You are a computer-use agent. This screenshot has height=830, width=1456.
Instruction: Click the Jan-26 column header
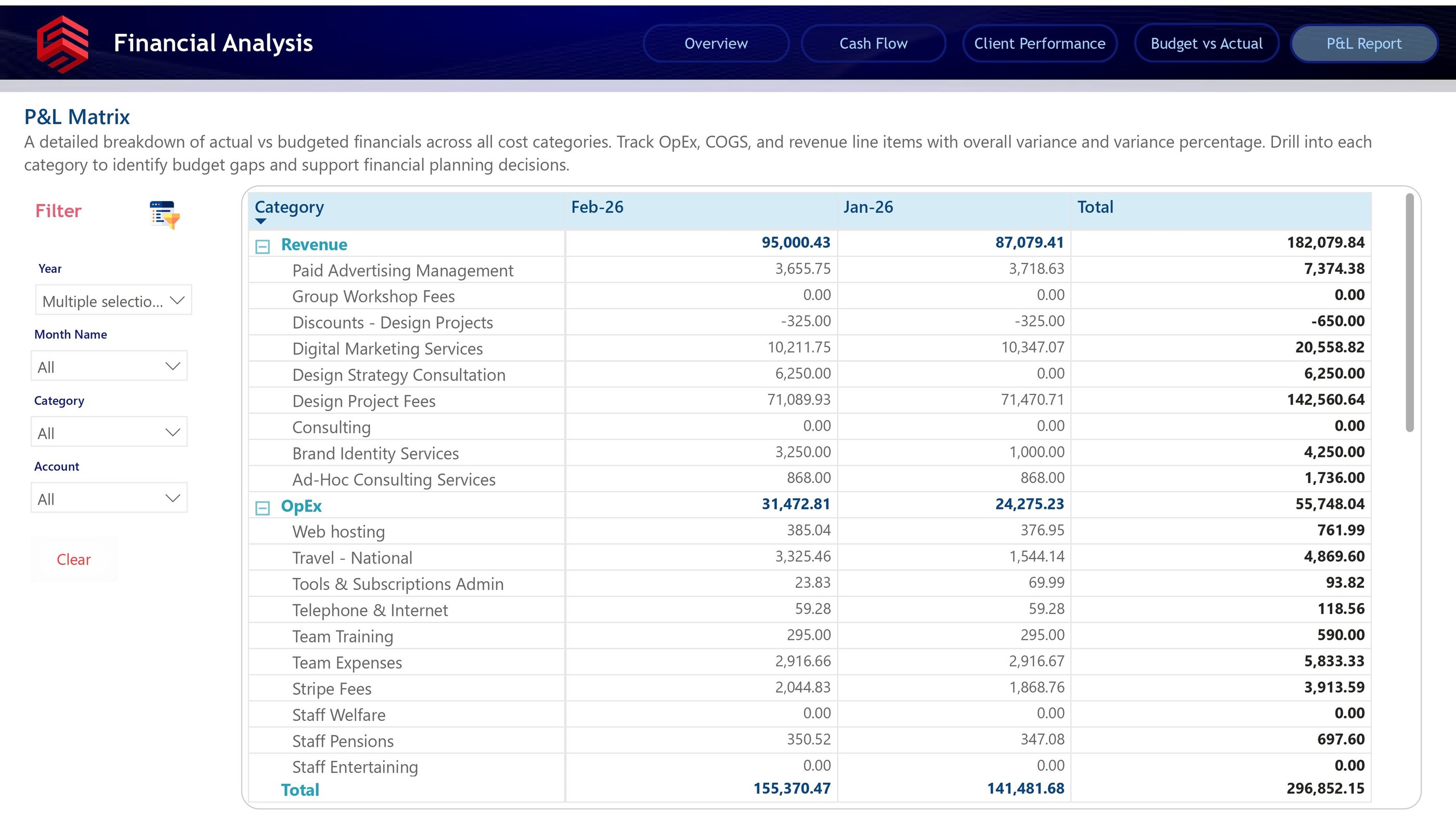click(868, 207)
